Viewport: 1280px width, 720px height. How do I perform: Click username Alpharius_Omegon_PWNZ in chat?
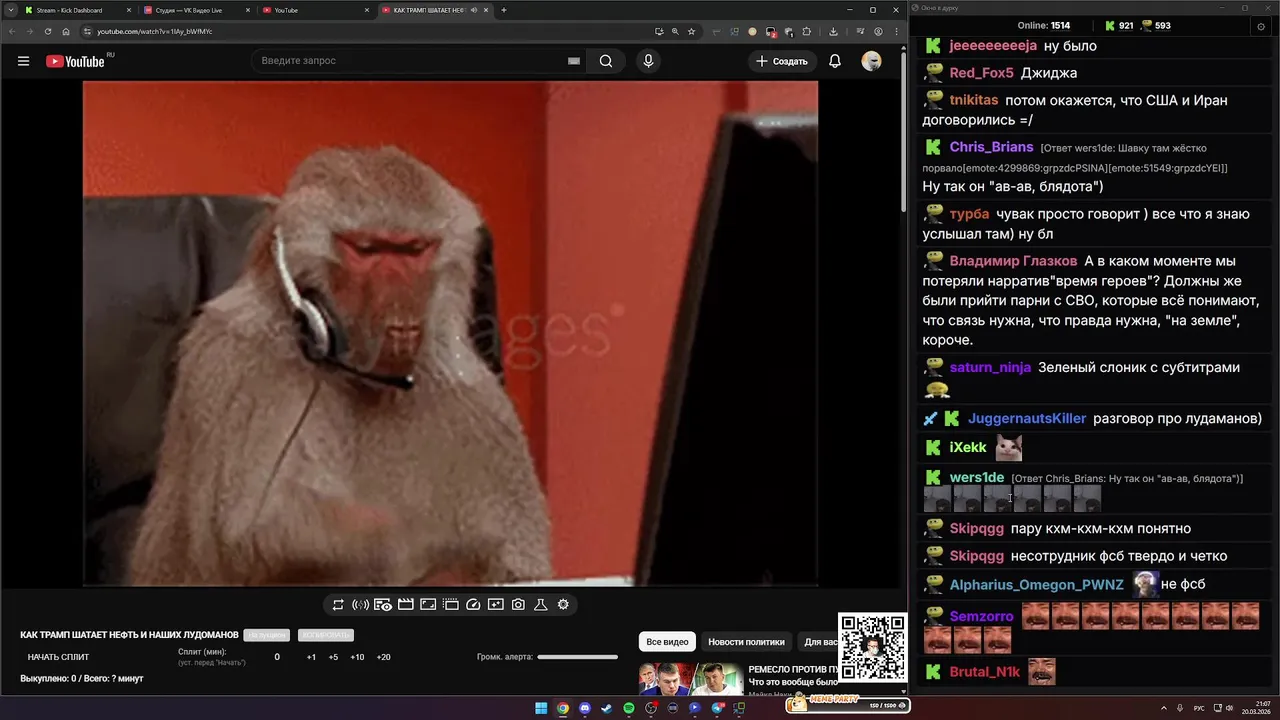click(x=1036, y=584)
